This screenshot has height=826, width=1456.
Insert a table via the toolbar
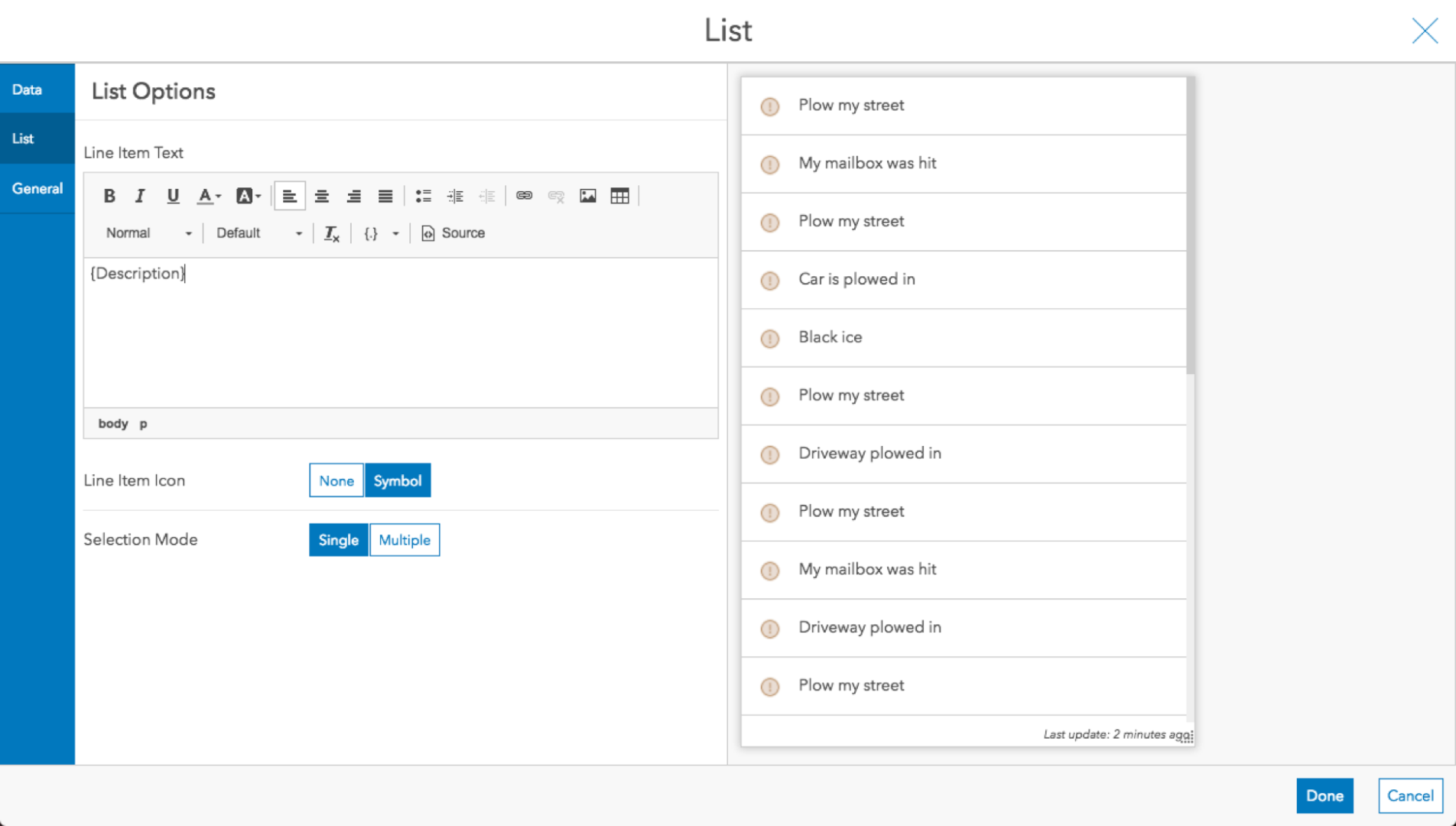[x=619, y=196]
